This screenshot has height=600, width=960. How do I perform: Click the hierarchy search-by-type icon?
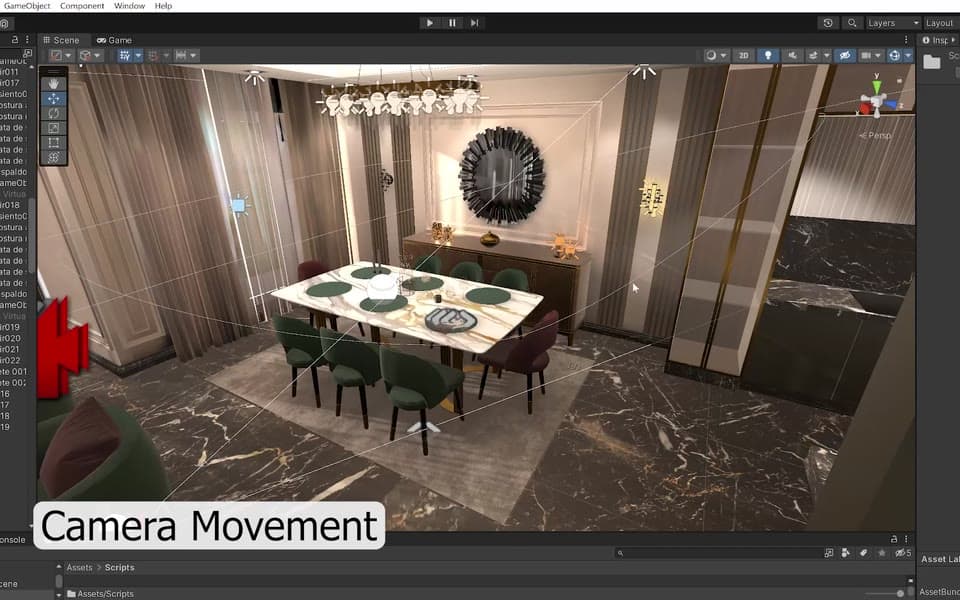click(27, 54)
